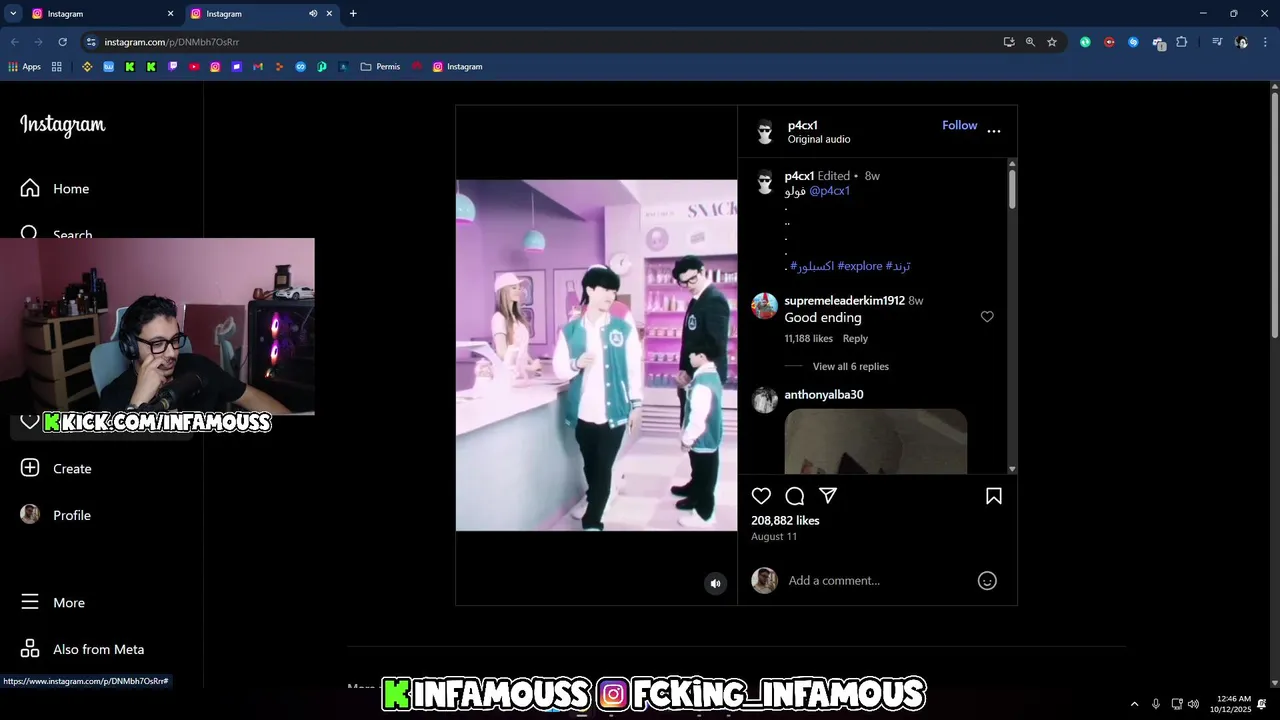
Task: Open Chrome profile avatar
Action: (1241, 42)
